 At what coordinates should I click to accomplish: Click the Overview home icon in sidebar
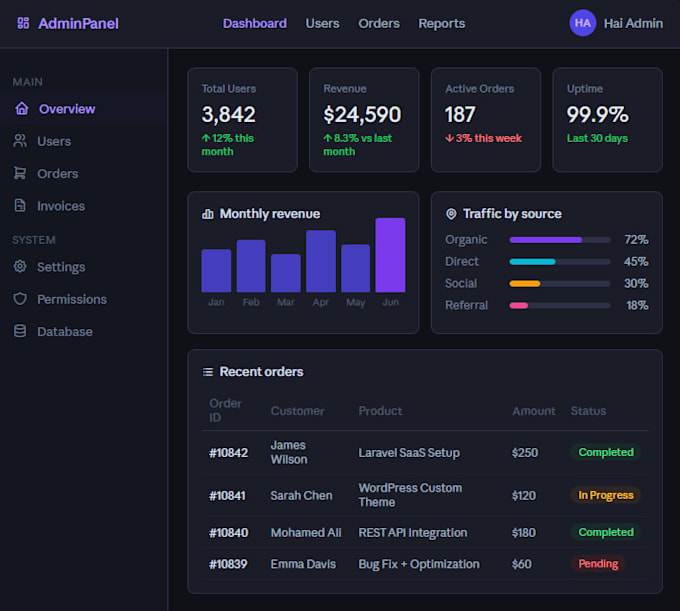[x=22, y=108]
